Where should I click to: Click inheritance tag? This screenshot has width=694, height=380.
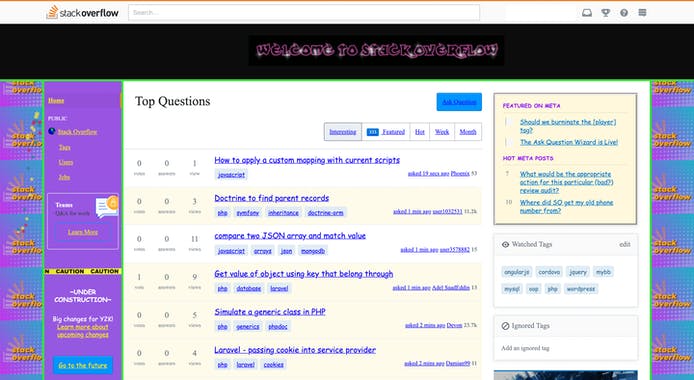pyautogui.click(x=283, y=213)
